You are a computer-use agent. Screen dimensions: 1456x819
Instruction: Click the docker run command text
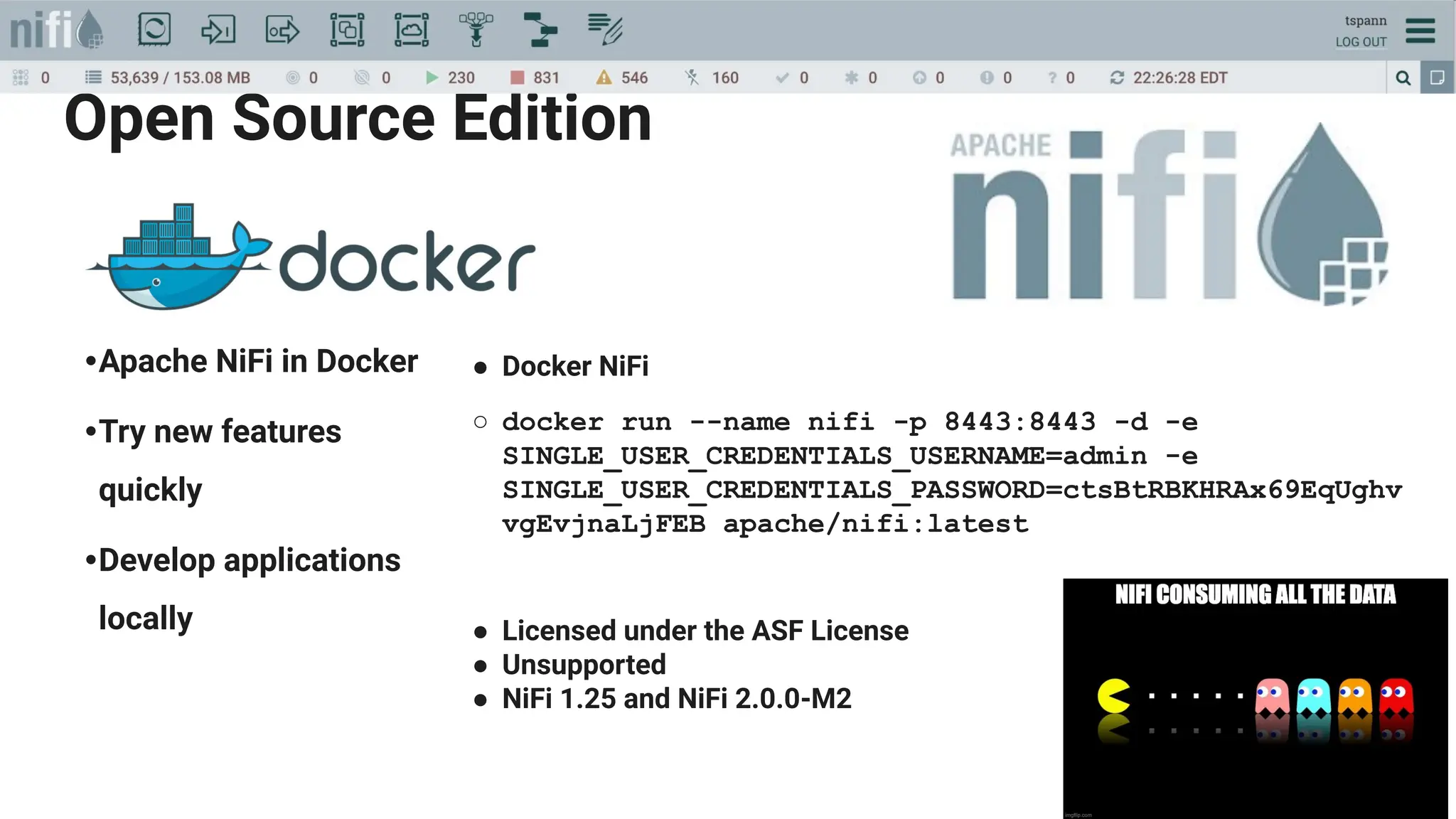point(952,473)
